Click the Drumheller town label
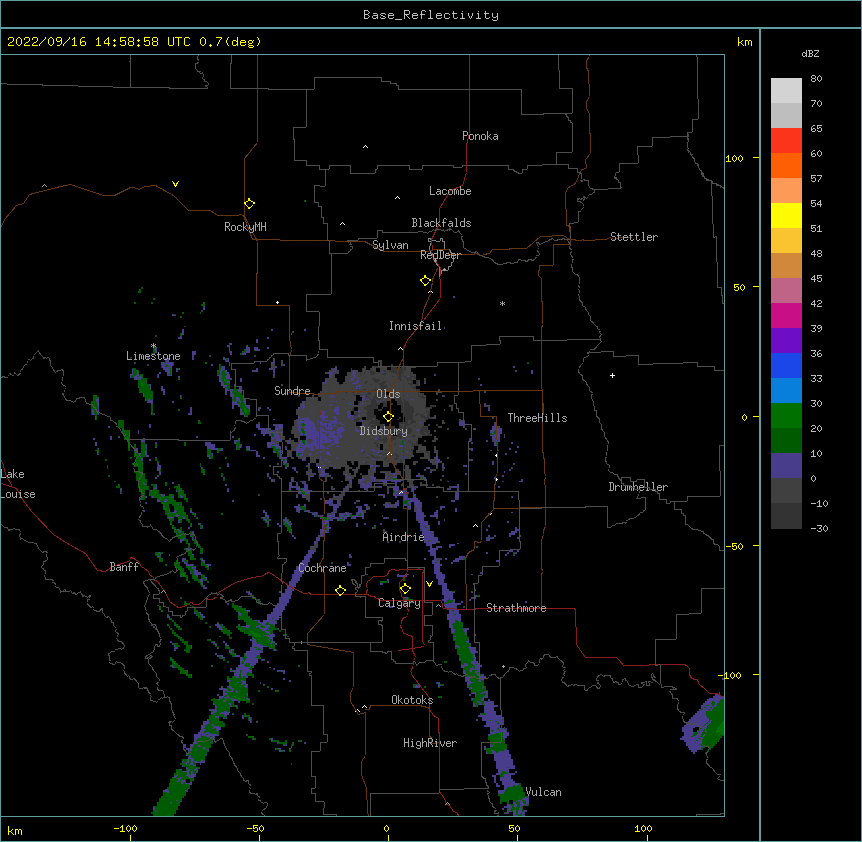Screen dimensions: 862x842 (638, 487)
